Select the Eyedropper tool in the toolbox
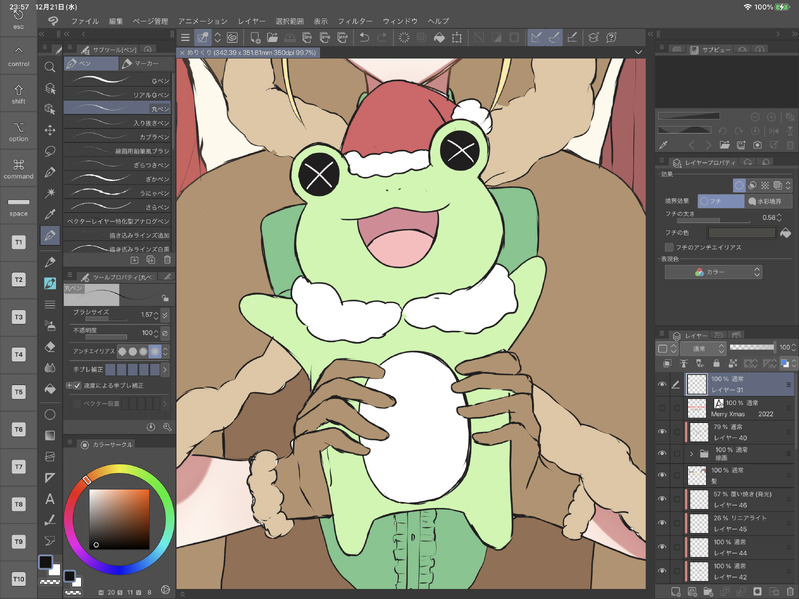Viewport: 799px width, 599px height. click(49, 214)
